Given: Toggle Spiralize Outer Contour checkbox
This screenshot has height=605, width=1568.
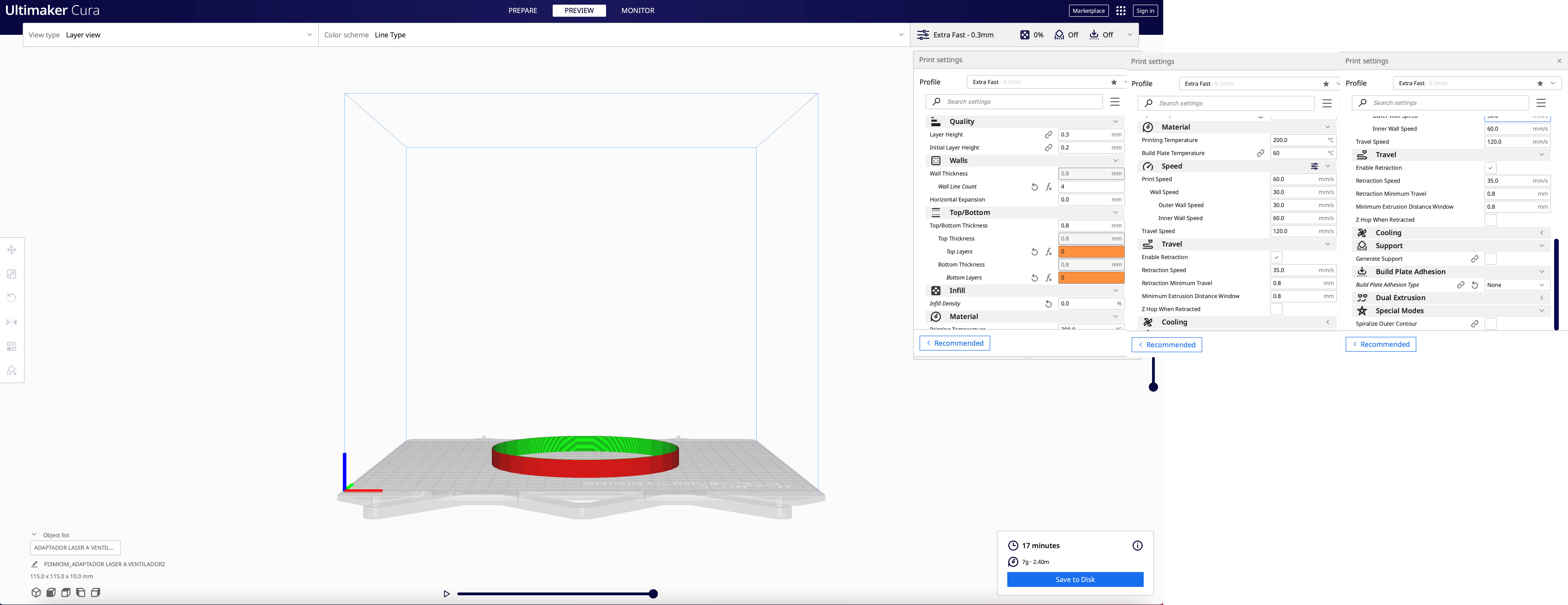Looking at the screenshot, I should click(x=1490, y=324).
